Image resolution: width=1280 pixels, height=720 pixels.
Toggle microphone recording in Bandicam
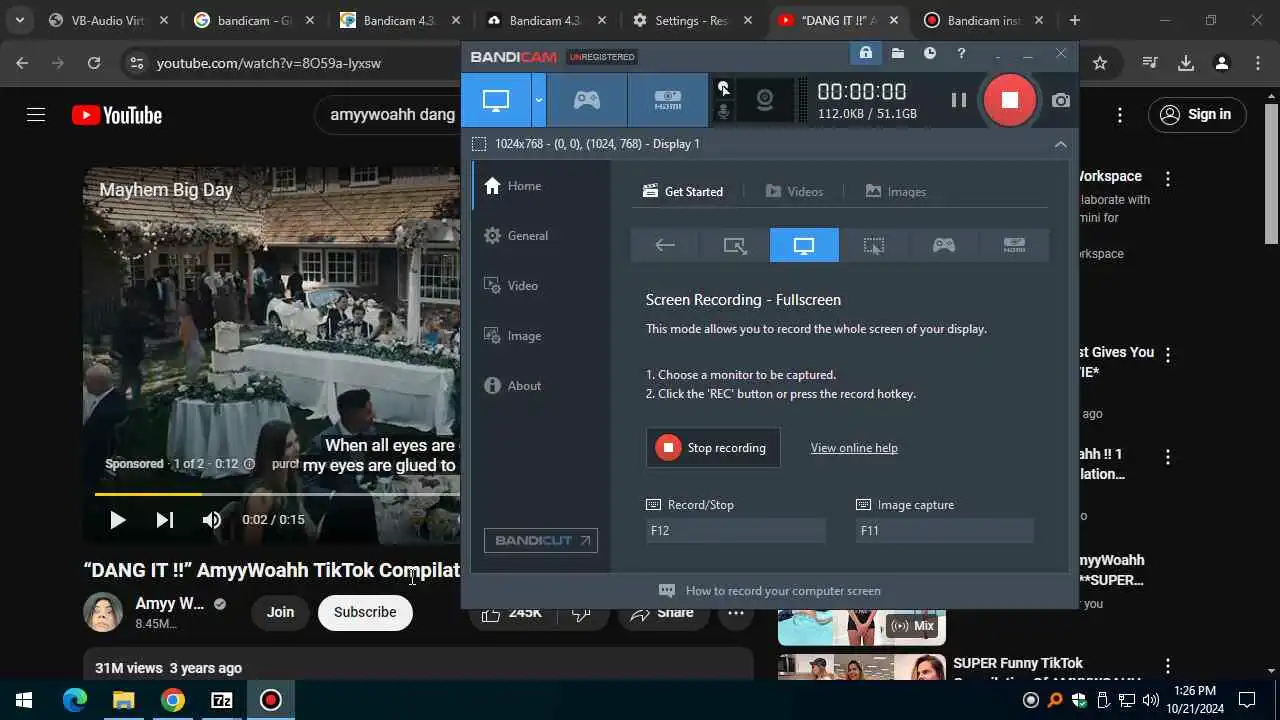(724, 112)
